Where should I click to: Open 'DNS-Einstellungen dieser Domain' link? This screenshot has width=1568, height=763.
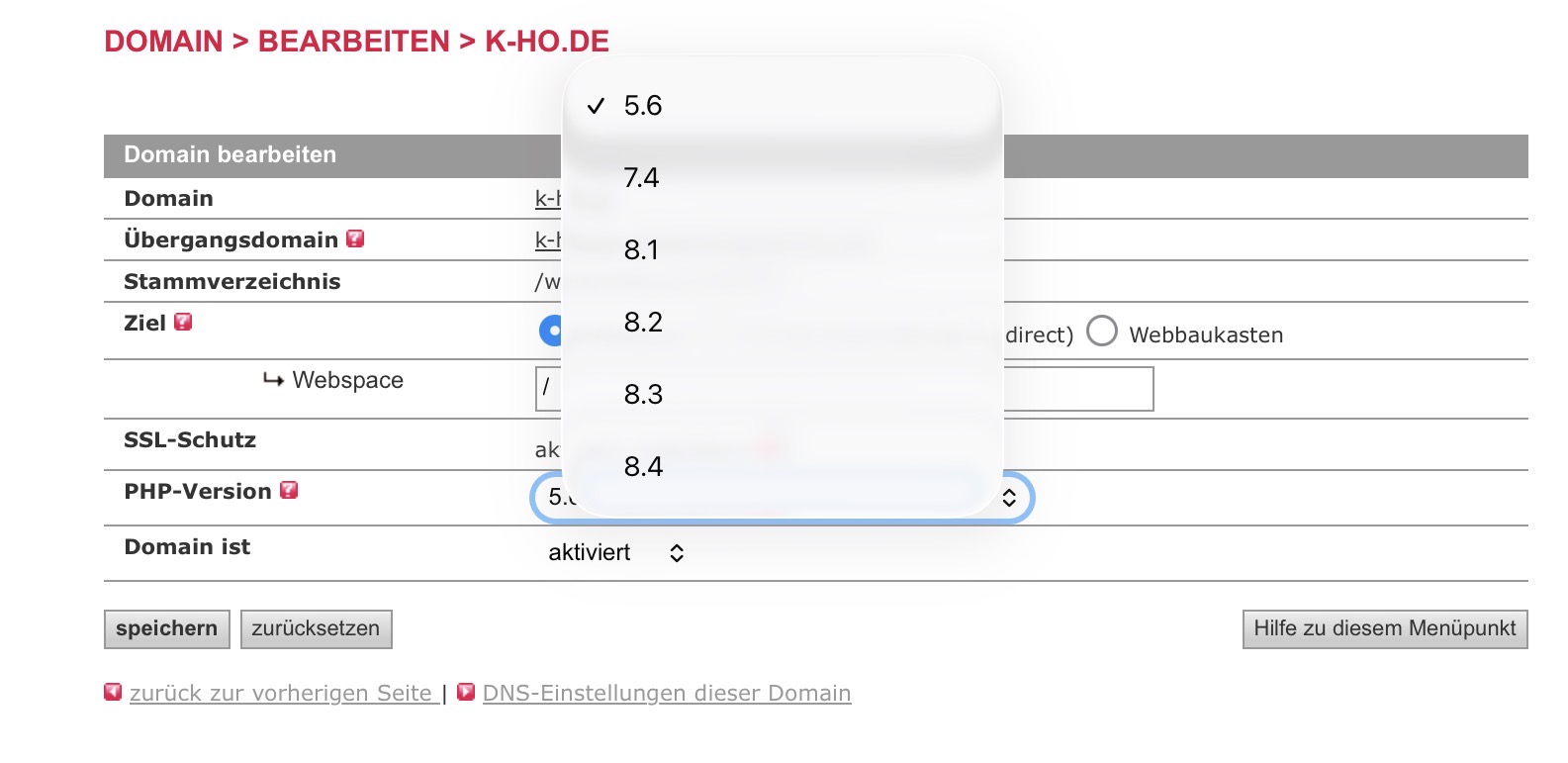pyautogui.click(x=666, y=694)
